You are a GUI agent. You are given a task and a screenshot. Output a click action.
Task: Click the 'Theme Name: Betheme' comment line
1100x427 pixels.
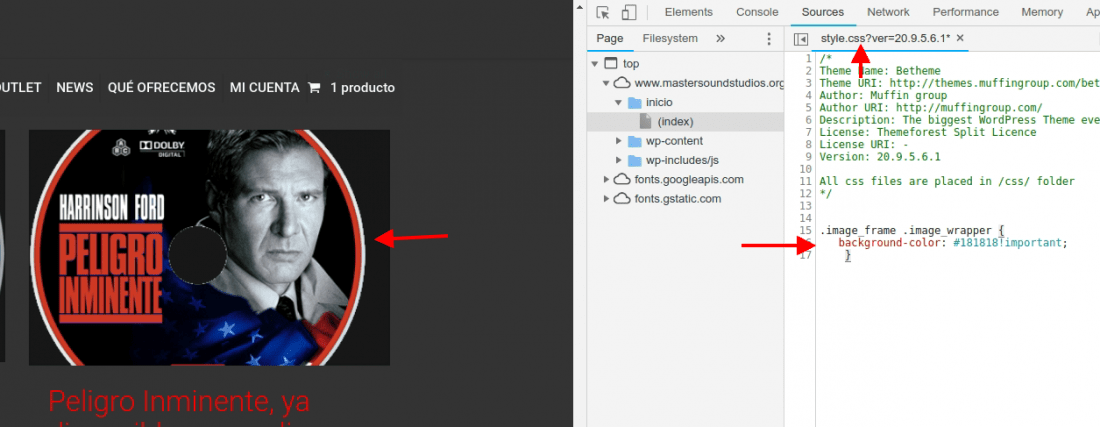[880, 70]
